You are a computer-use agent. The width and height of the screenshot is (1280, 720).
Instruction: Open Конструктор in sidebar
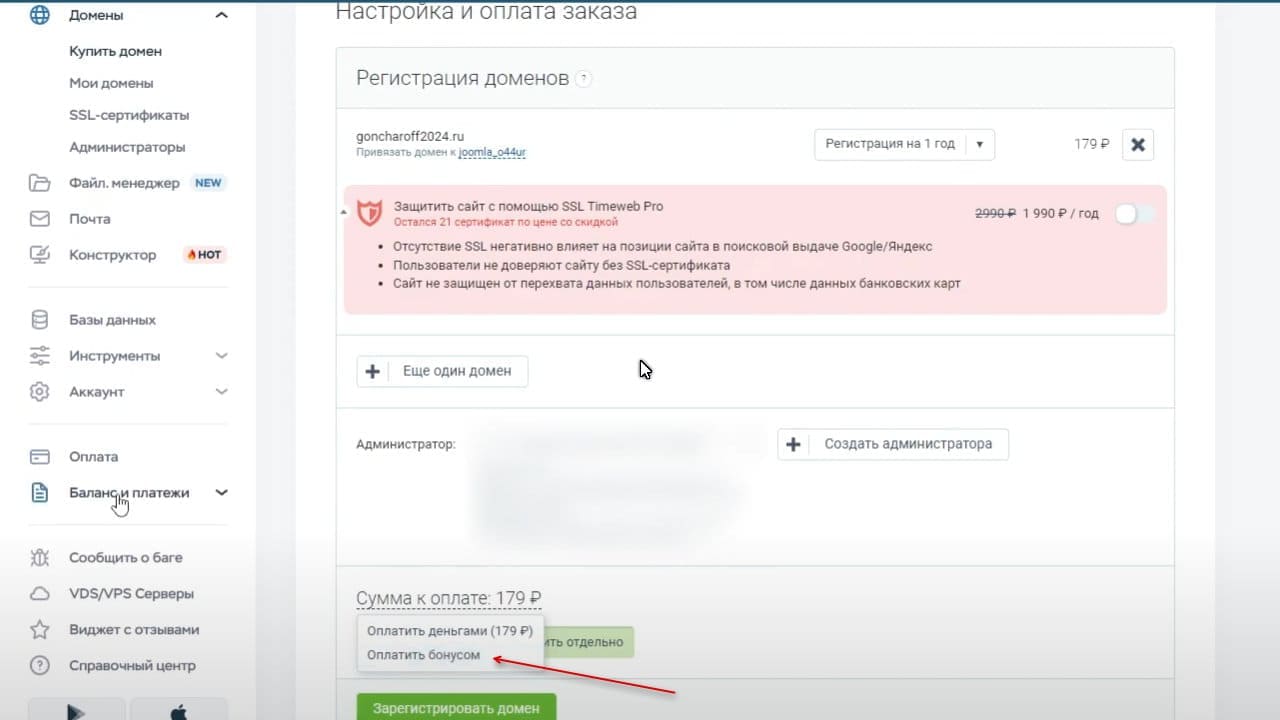(113, 255)
